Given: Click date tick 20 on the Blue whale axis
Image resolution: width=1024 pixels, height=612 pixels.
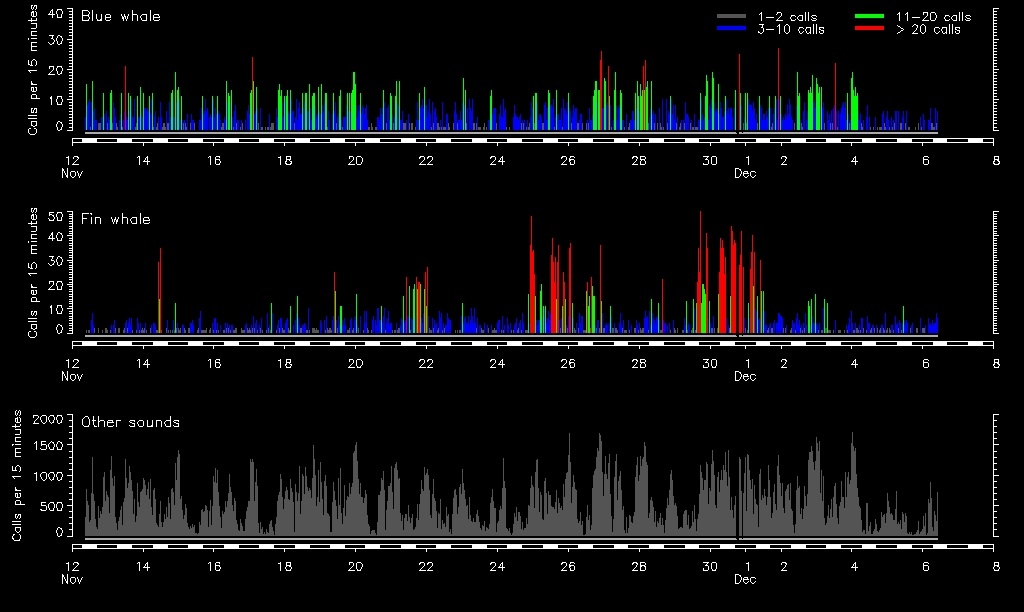Looking at the screenshot, I should click(355, 160).
